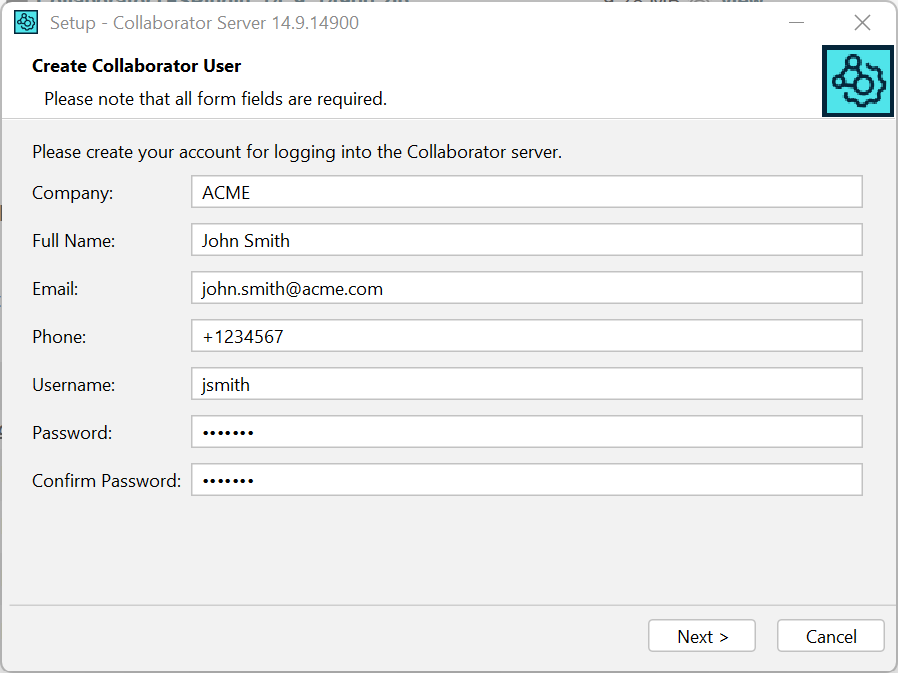
Task: Click into the Password field
Action: pyautogui.click(x=526, y=431)
